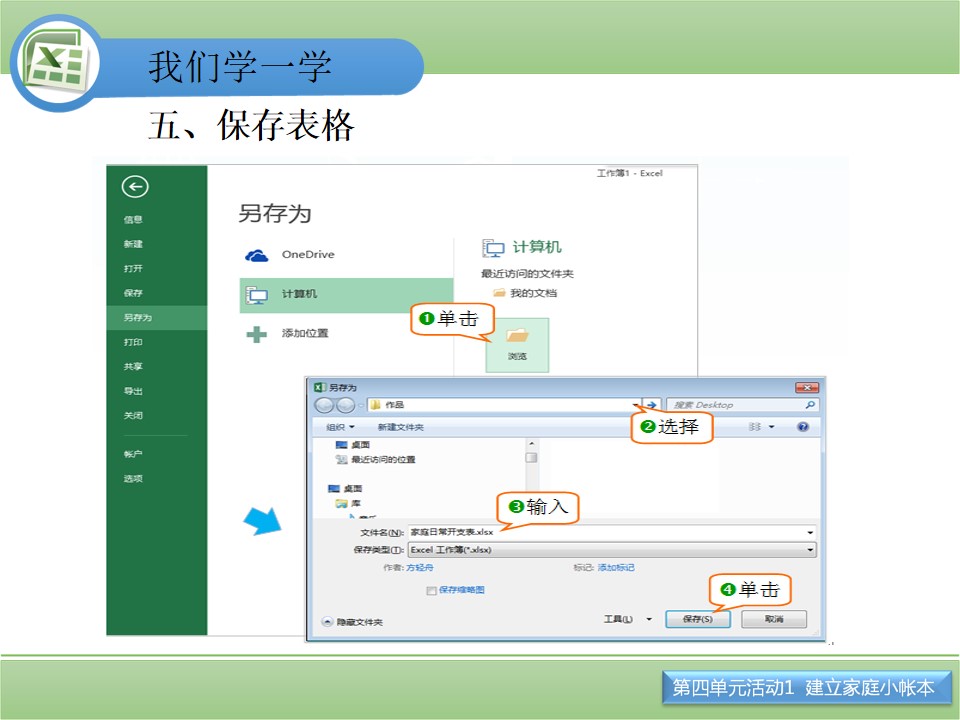Click 新建文件夹 in the dialog toolbar
960x720 pixels.
400,427
